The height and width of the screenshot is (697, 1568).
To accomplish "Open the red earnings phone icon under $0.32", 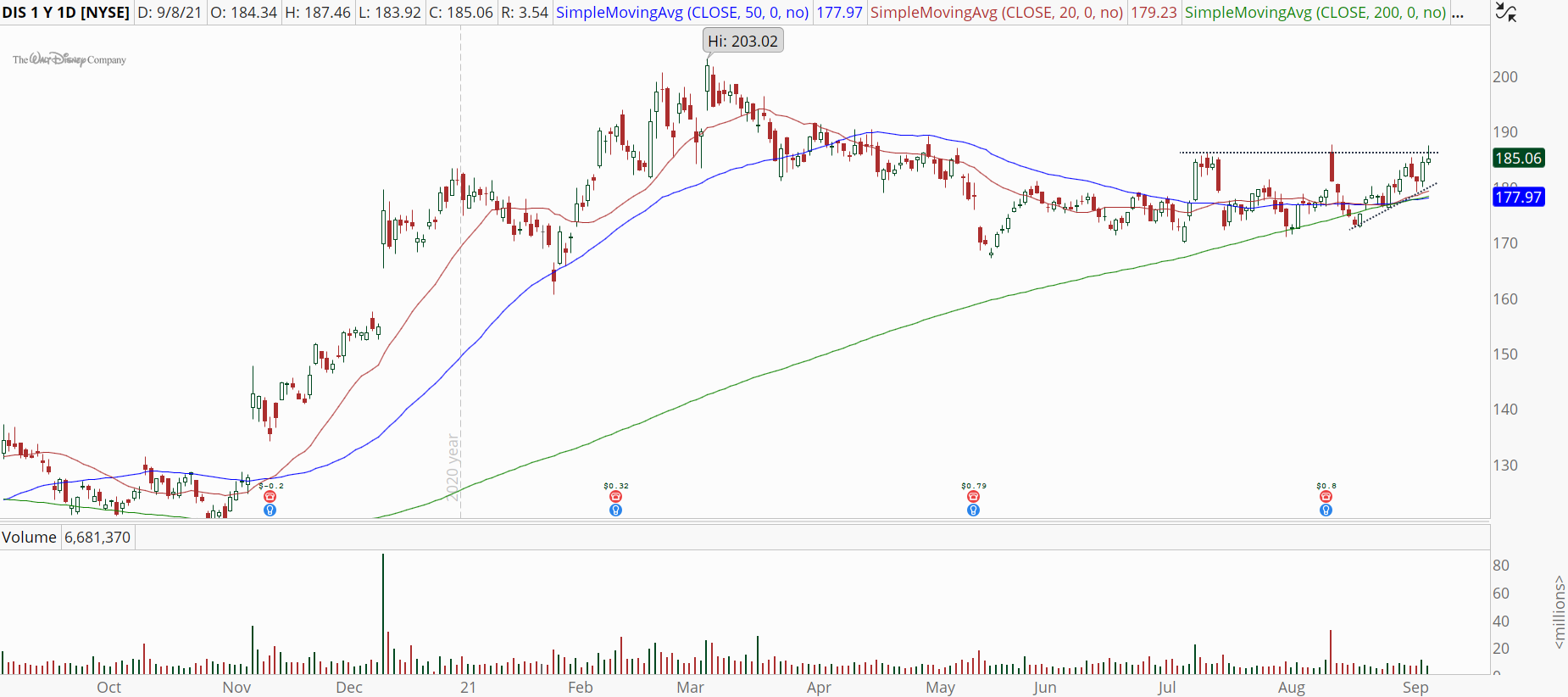I will [x=616, y=497].
